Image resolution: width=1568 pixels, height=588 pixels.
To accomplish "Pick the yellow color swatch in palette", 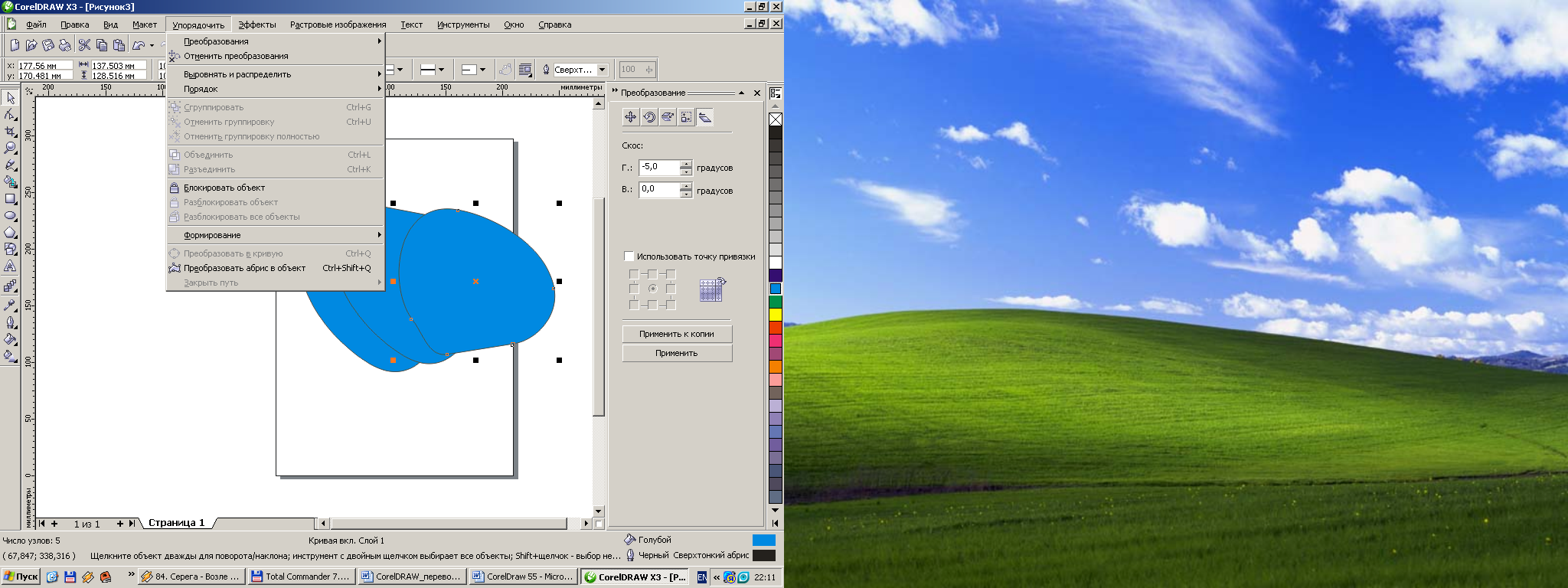I will (x=776, y=315).
